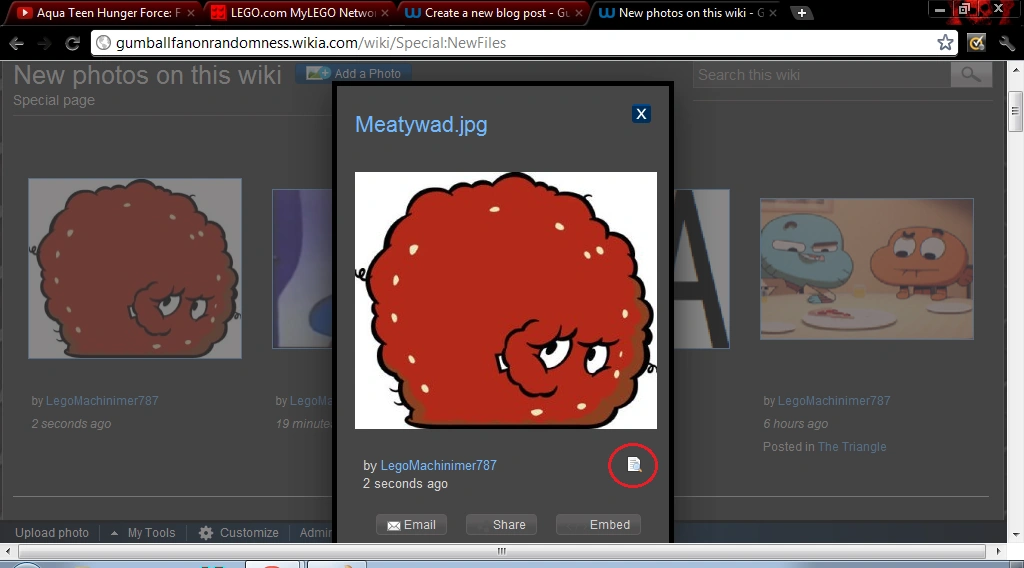
Task: Click the Share button
Action: pos(501,525)
